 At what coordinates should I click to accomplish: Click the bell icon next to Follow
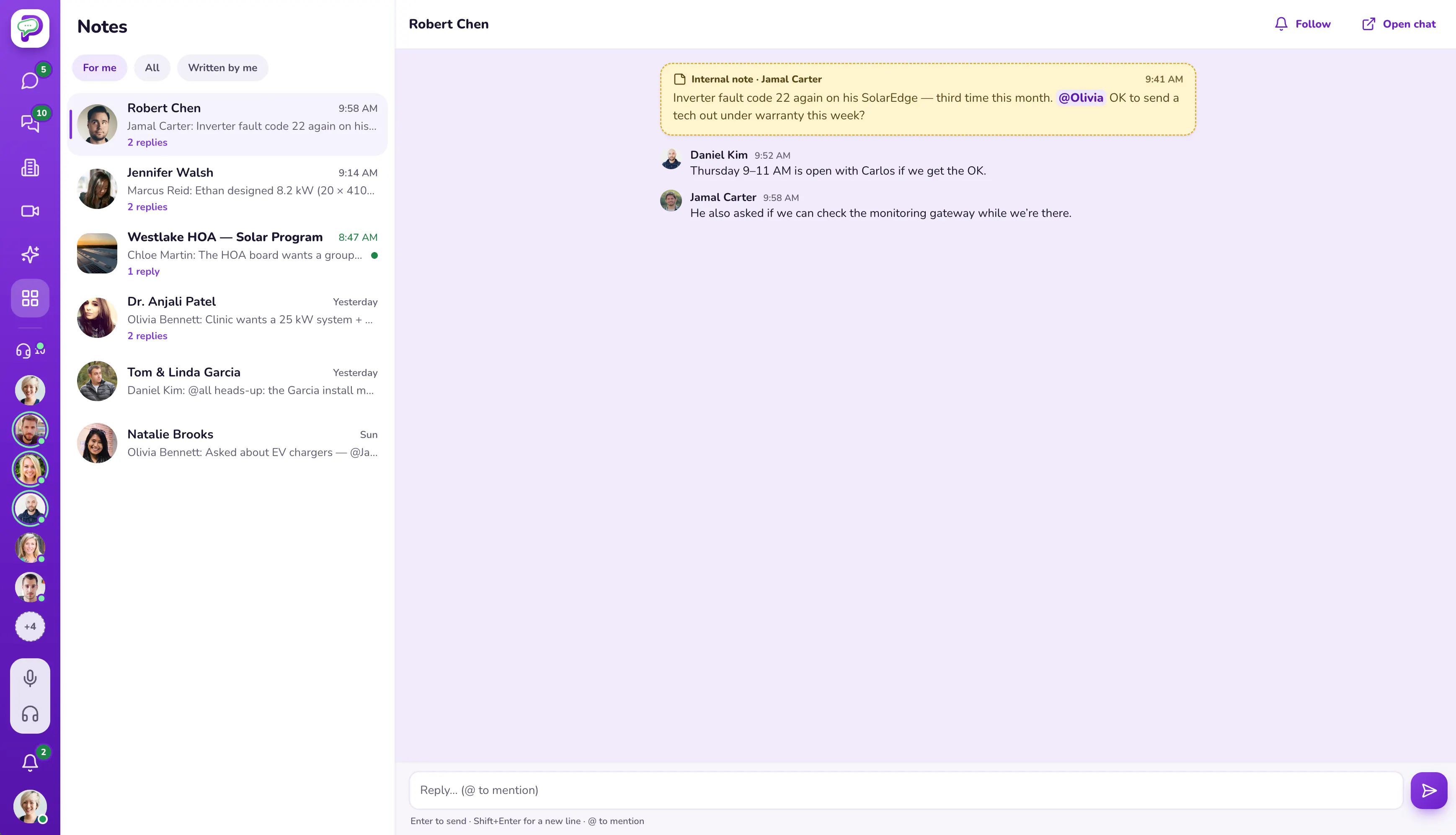1280,23
